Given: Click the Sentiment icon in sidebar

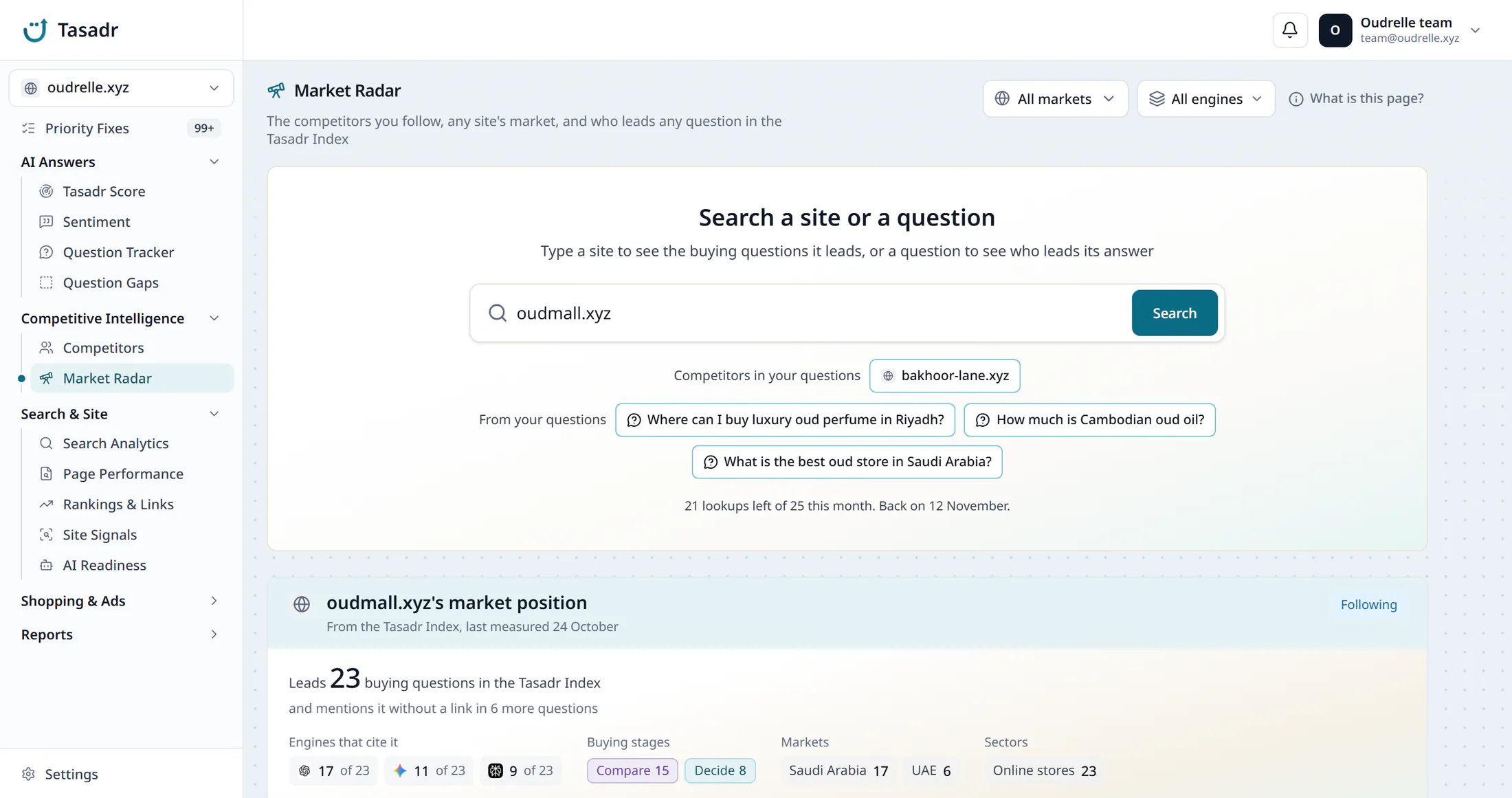Looking at the screenshot, I should pyautogui.click(x=46, y=221).
